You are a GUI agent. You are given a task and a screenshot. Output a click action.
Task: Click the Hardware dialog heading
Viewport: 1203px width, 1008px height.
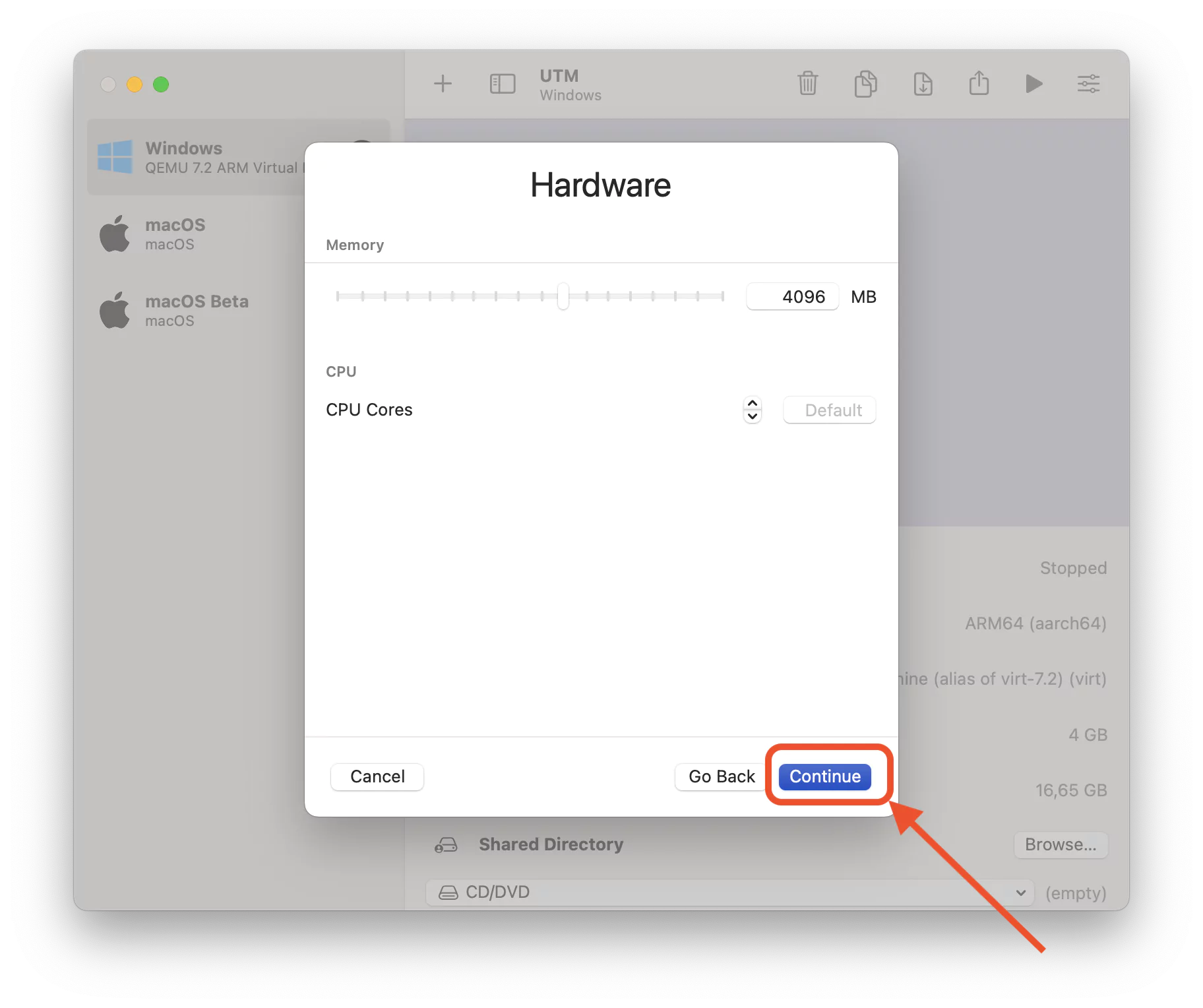(x=601, y=185)
